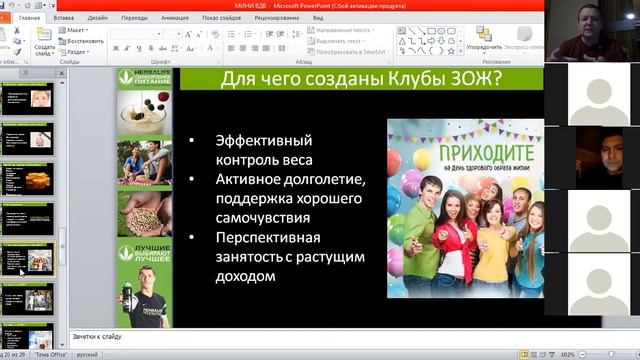Open the font name combo box

(136, 34)
